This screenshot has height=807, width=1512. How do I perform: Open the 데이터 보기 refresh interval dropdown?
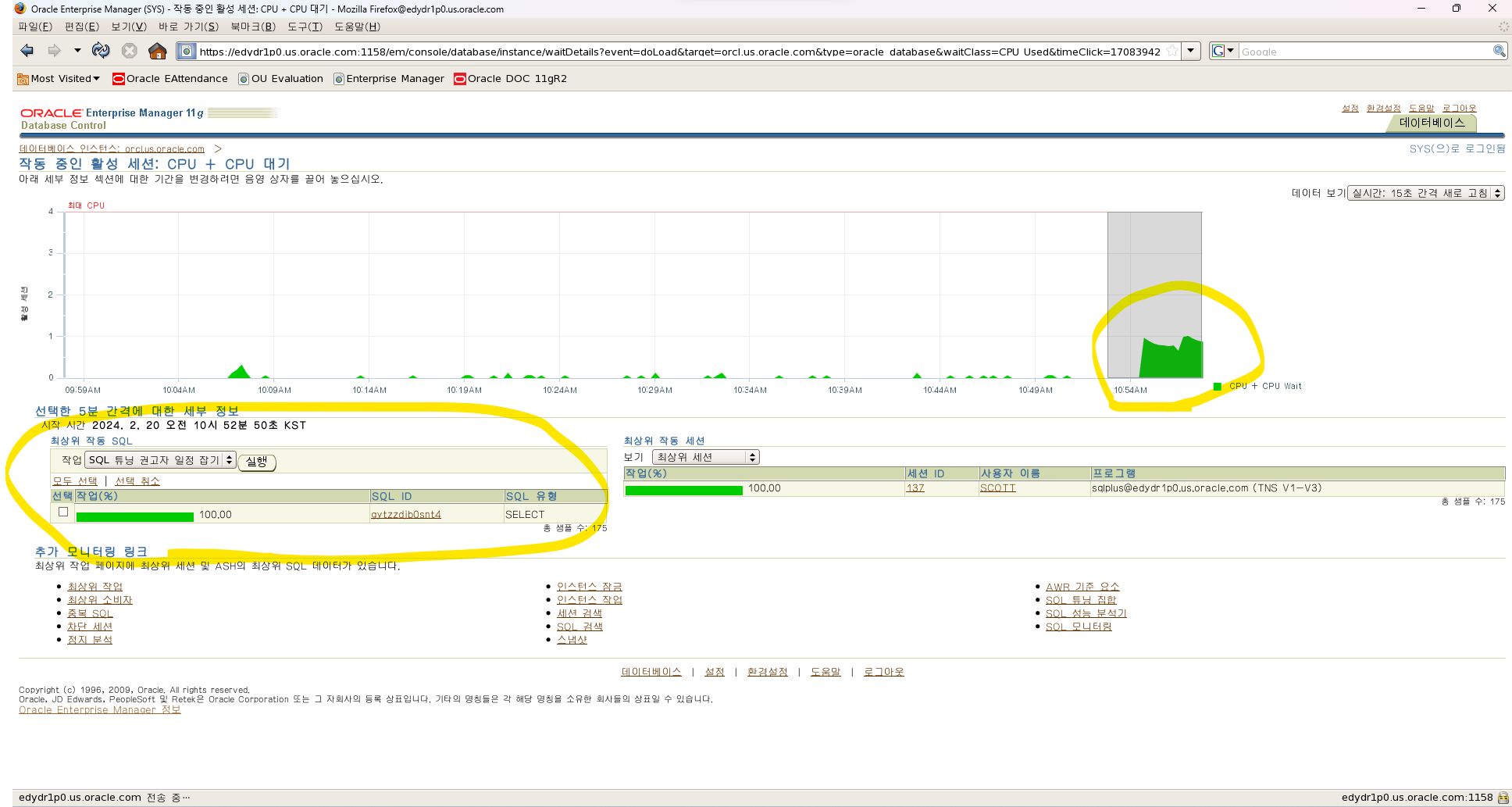[x=1426, y=193]
